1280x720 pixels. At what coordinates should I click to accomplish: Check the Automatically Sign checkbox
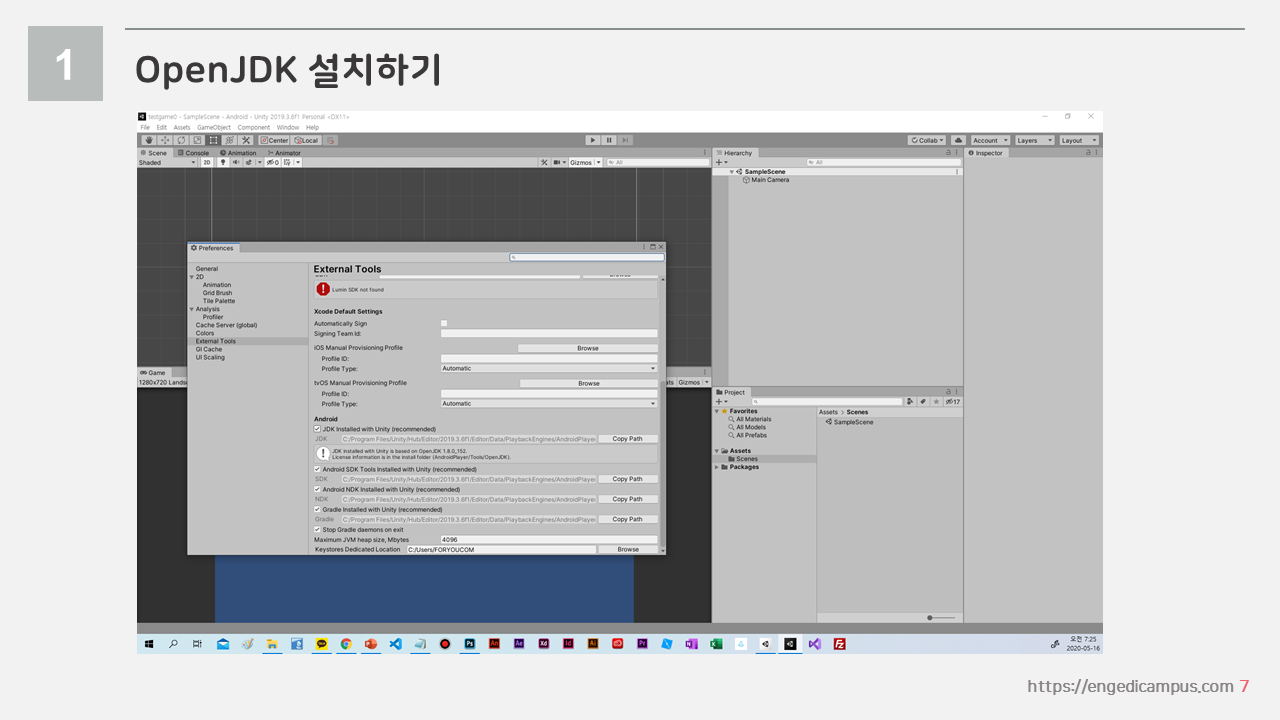444,323
